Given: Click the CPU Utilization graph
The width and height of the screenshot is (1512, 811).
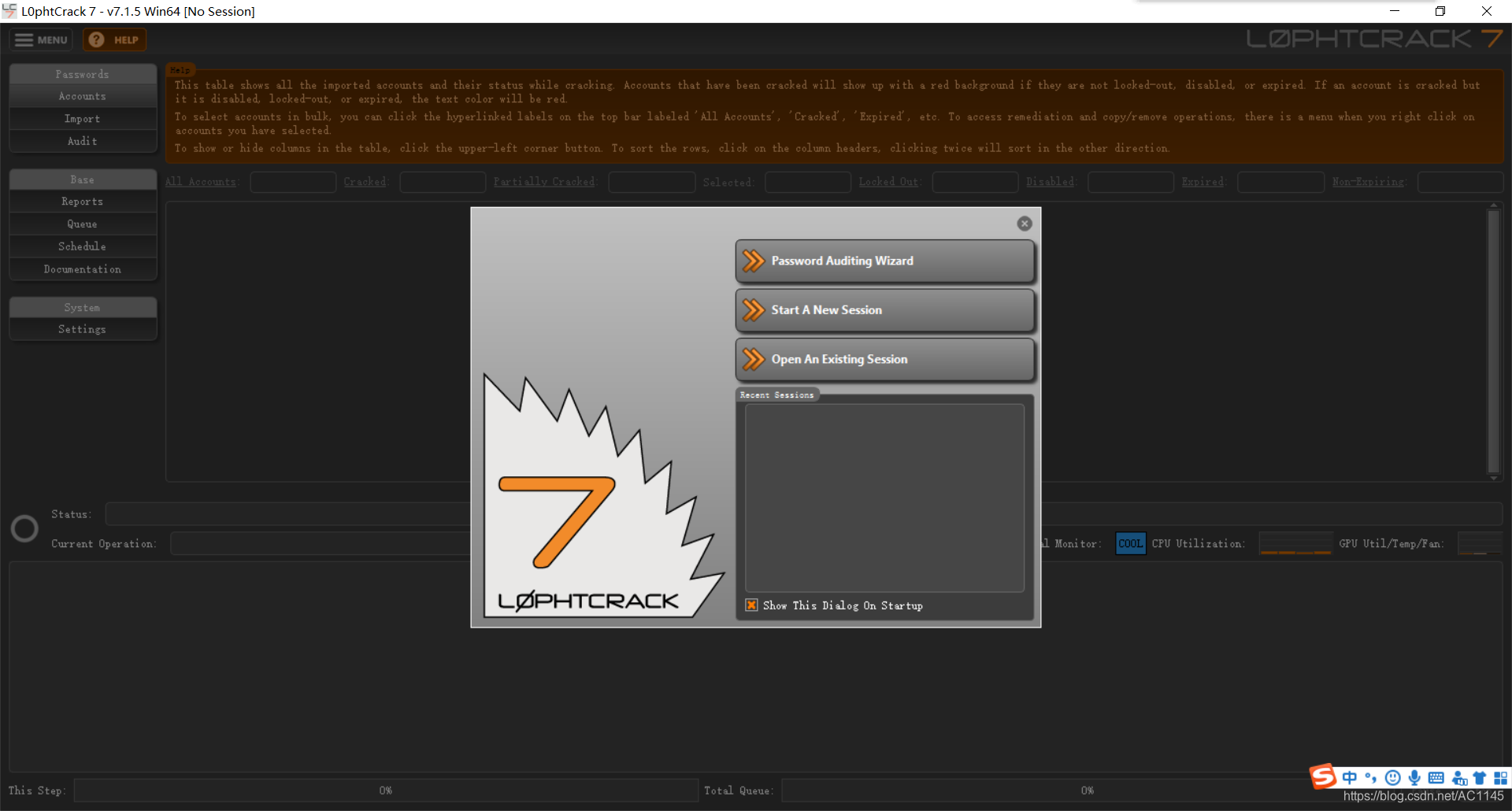Looking at the screenshot, I should click(1295, 543).
